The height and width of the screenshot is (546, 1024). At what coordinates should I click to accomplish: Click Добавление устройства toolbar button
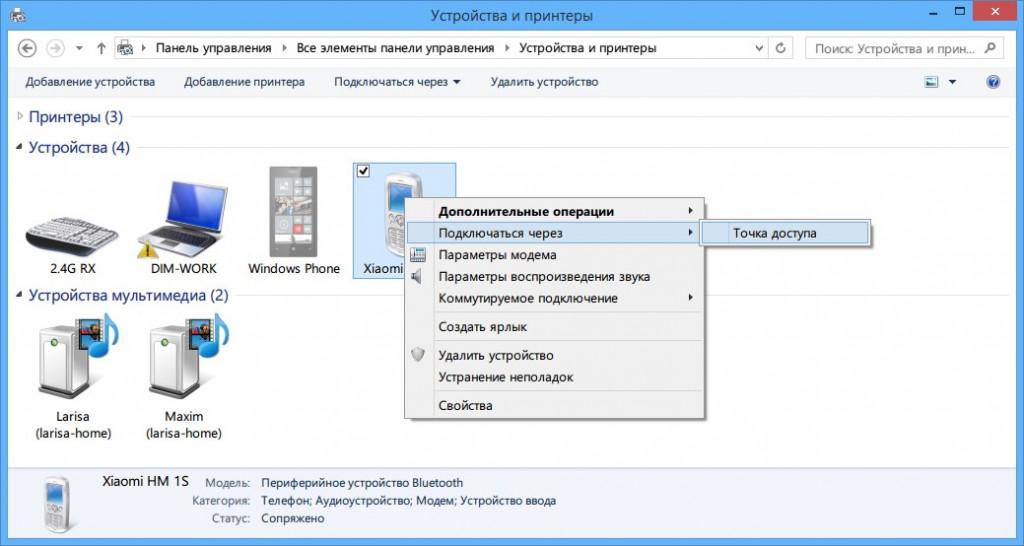90,82
